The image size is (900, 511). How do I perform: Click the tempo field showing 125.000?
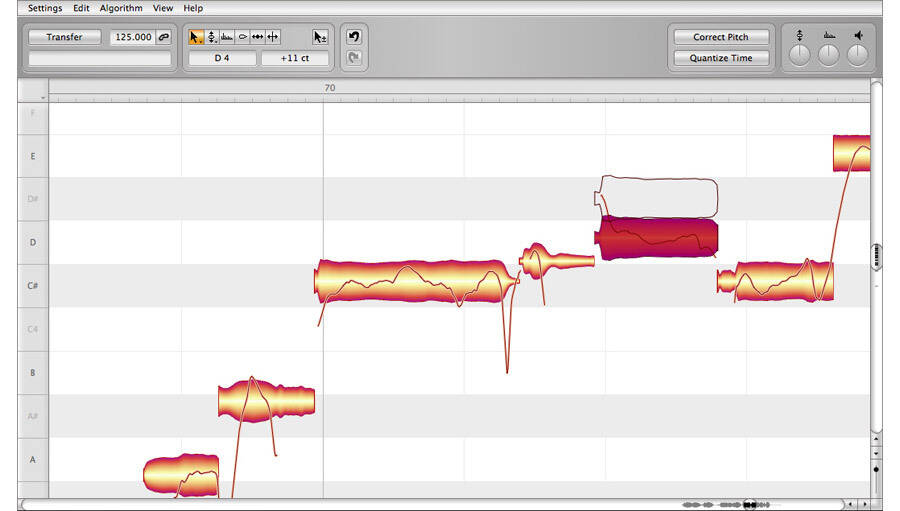point(133,37)
